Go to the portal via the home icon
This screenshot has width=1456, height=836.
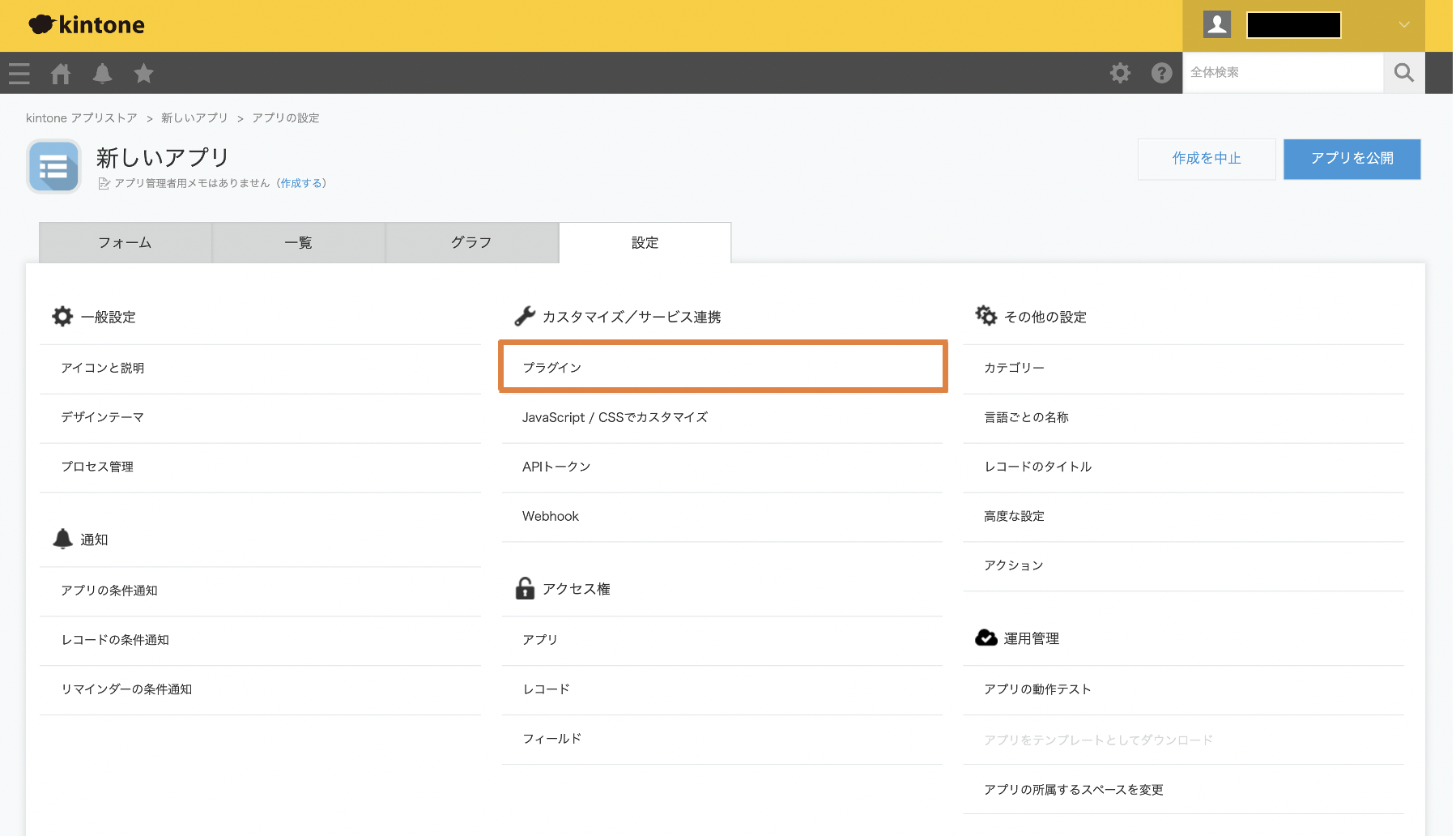point(61,73)
